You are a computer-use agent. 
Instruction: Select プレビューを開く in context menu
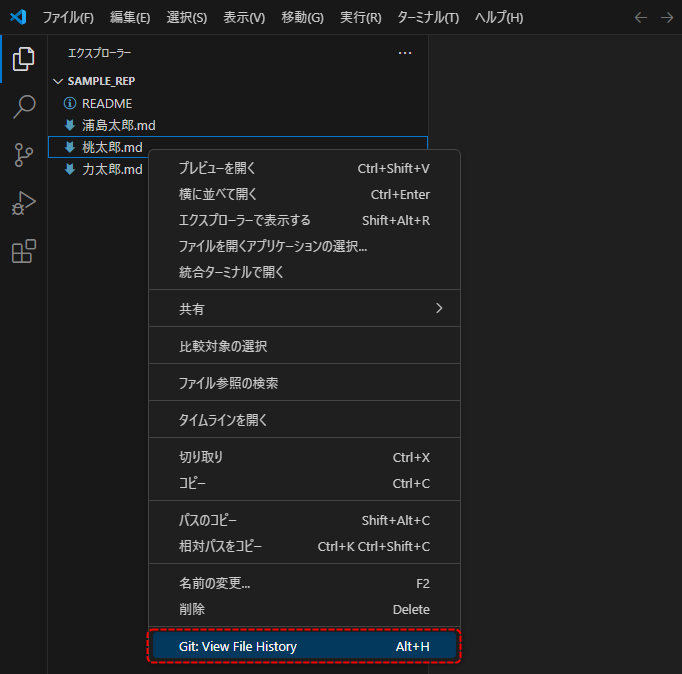tap(304, 168)
